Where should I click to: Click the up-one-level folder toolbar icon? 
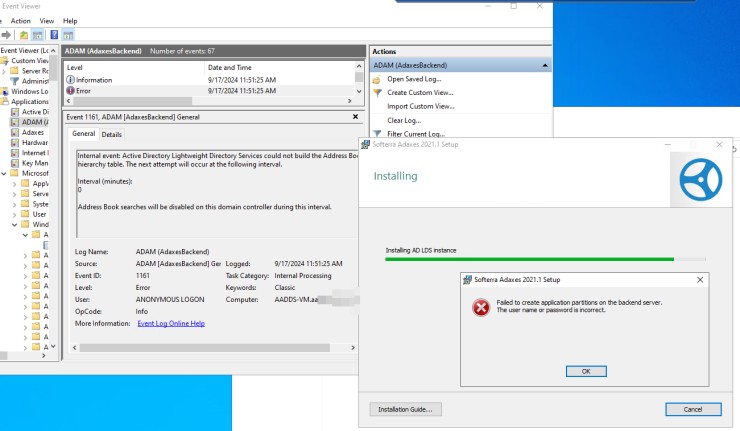click(x=24, y=35)
